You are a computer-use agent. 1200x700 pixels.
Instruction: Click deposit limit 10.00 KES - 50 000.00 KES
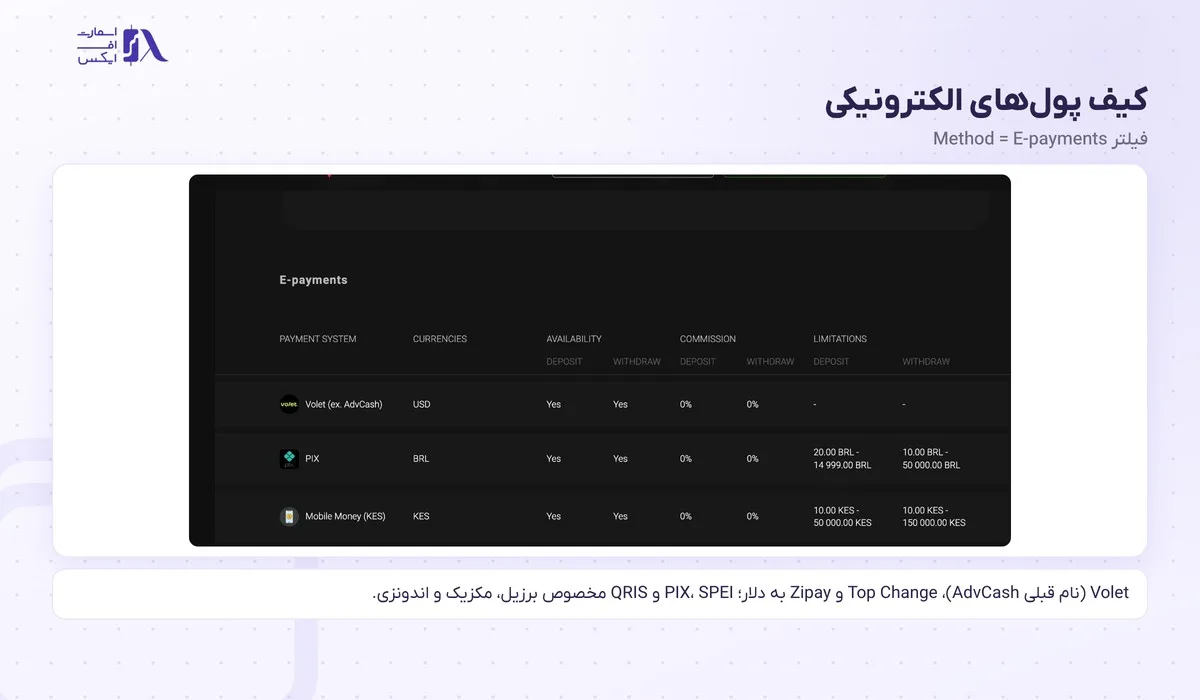coord(842,517)
